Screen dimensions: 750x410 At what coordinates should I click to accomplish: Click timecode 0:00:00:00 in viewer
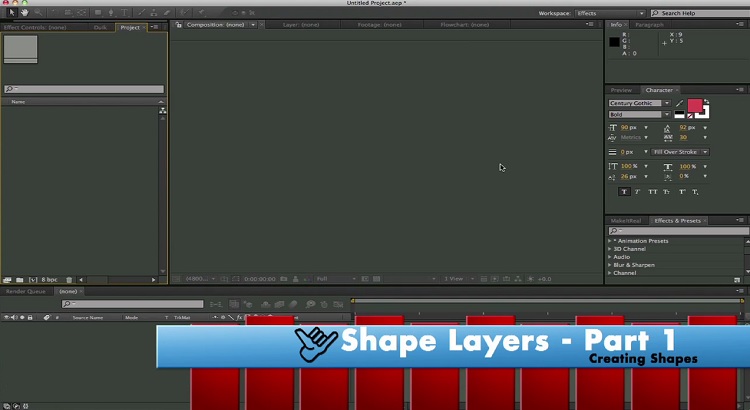[260, 279]
